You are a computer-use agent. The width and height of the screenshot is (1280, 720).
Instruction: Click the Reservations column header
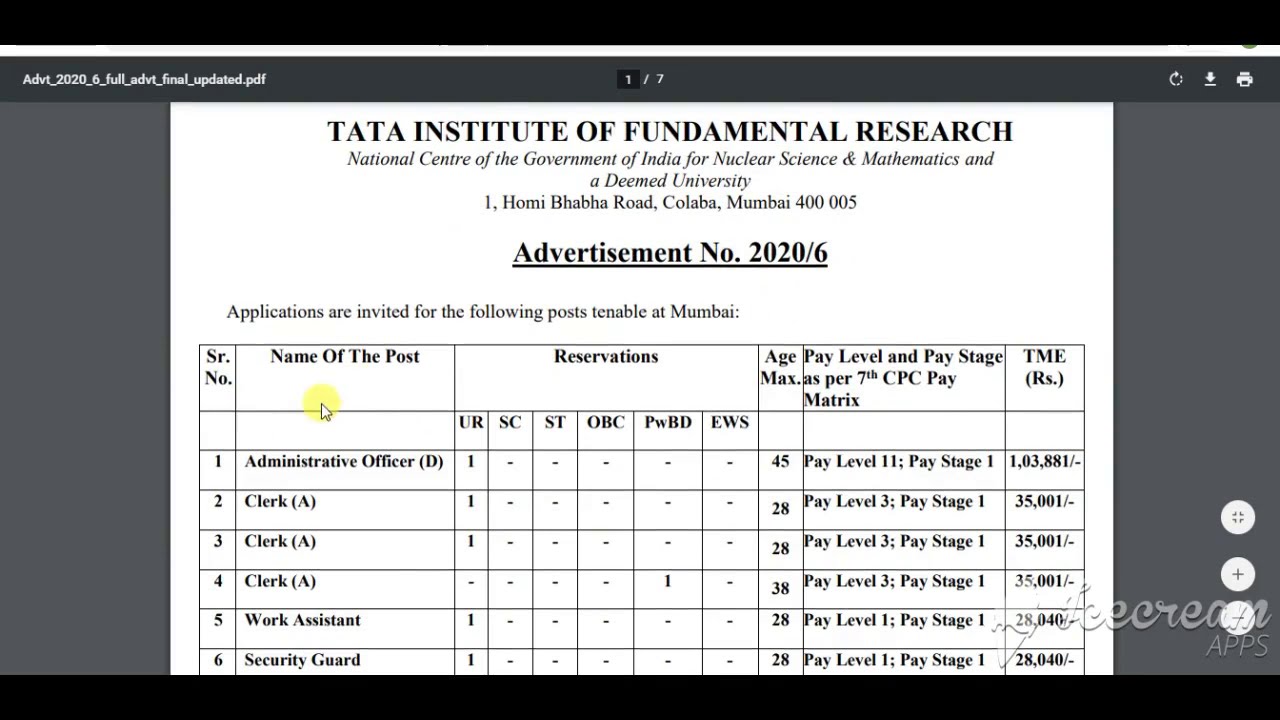606,356
